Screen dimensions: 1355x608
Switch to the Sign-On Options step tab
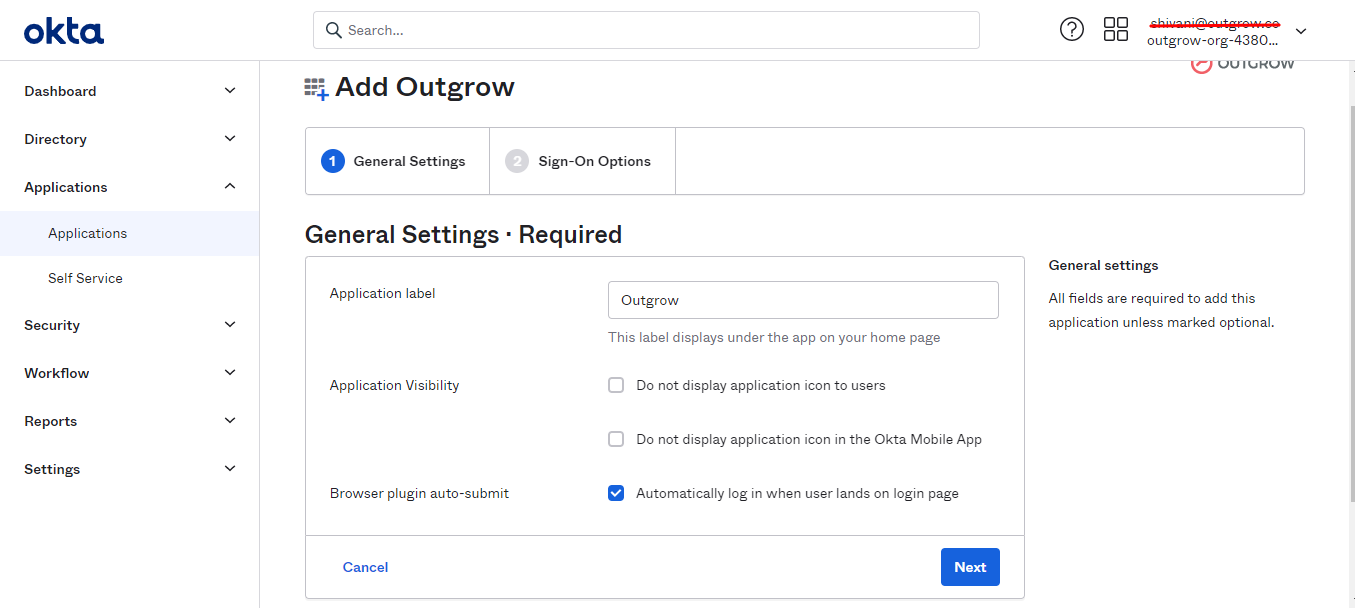coord(582,161)
